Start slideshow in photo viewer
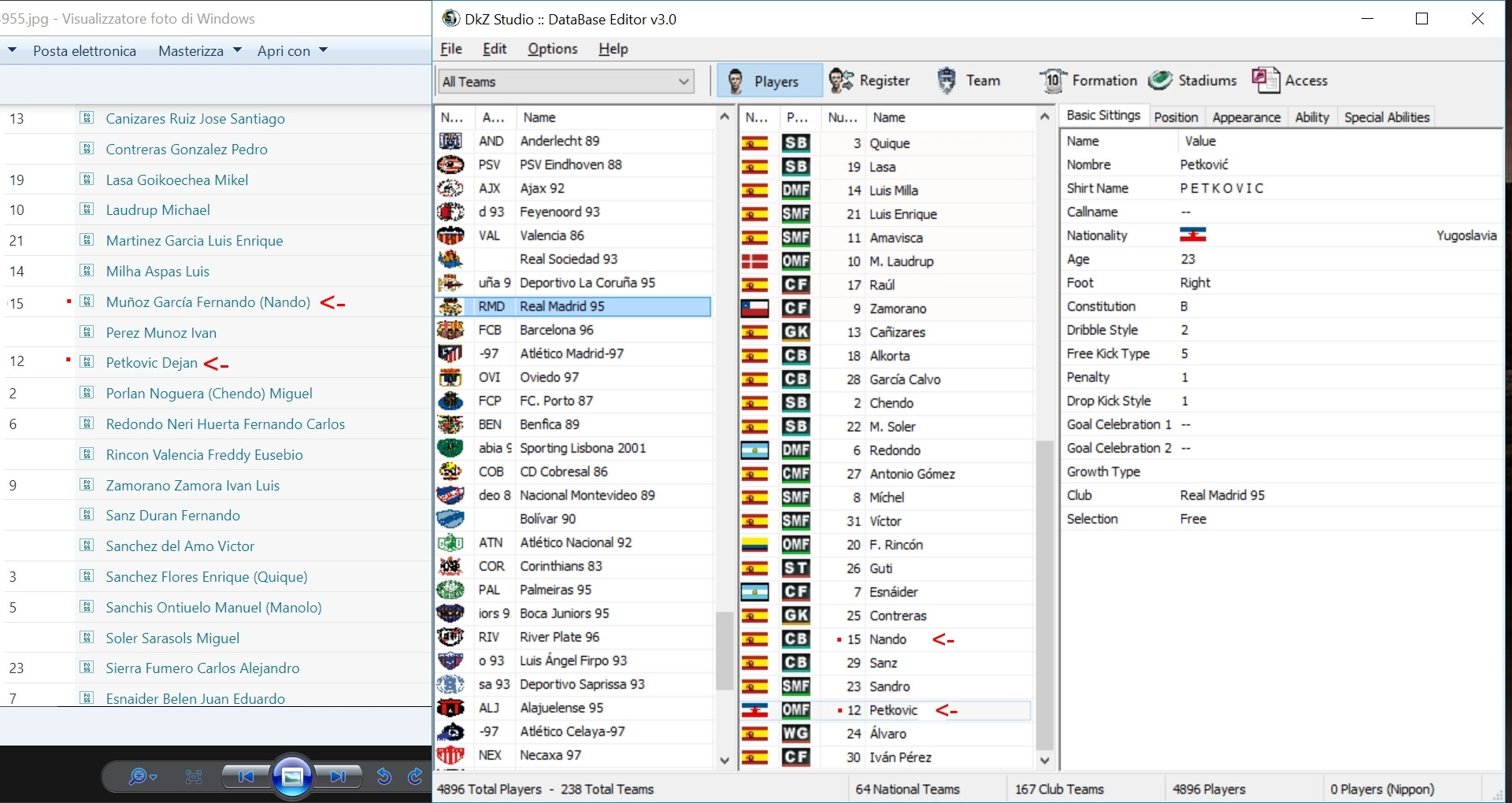Image resolution: width=1512 pixels, height=803 pixels. tap(292, 777)
